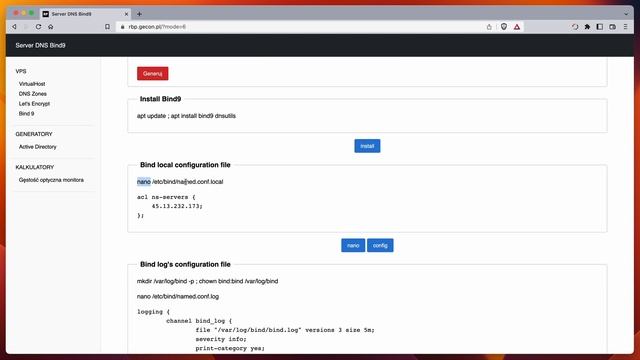The image size is (640, 360).
Task: Click the /etc/bind/named.conf.local path text
Action: pyautogui.click(x=188, y=182)
